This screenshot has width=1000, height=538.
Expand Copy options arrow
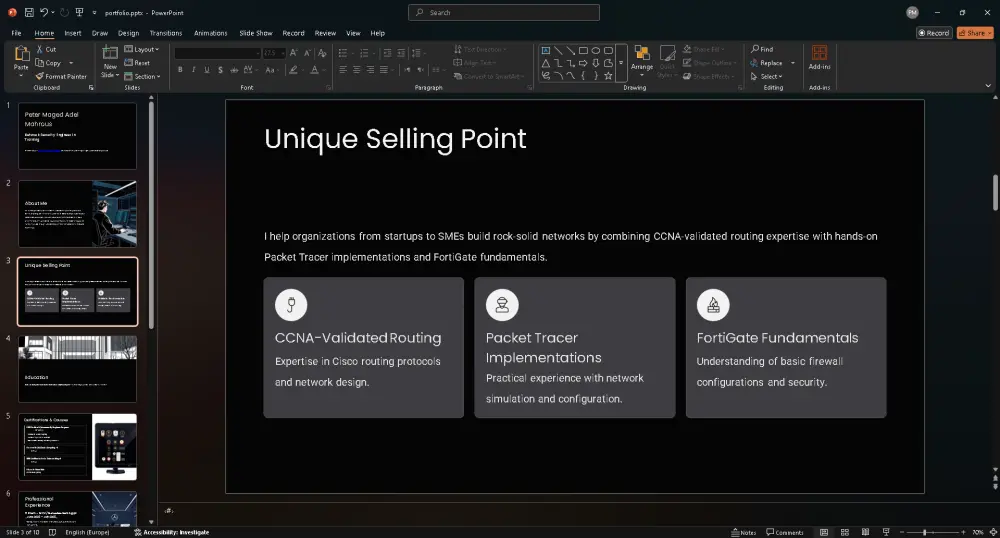coord(71,63)
